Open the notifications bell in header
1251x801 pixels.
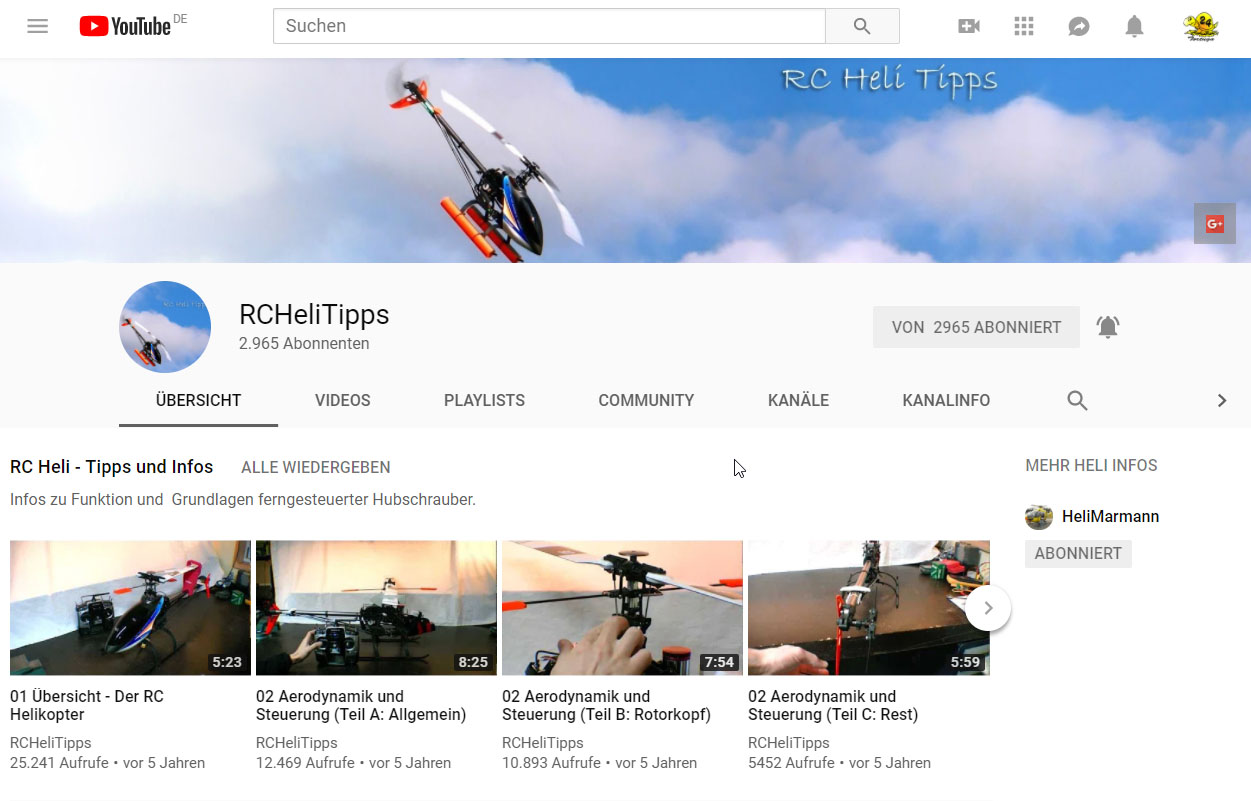coord(1134,27)
